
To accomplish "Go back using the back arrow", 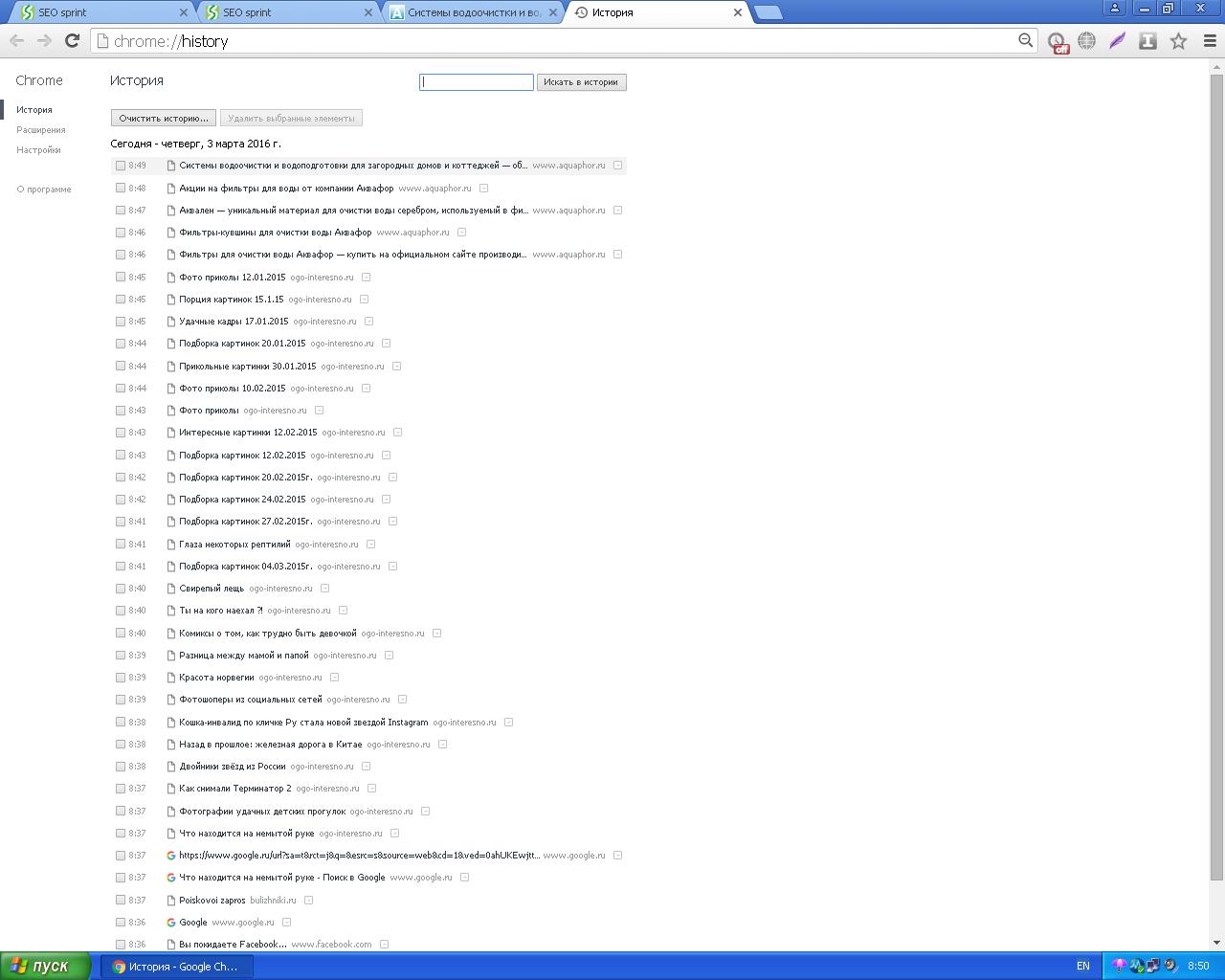I will tap(16, 40).
